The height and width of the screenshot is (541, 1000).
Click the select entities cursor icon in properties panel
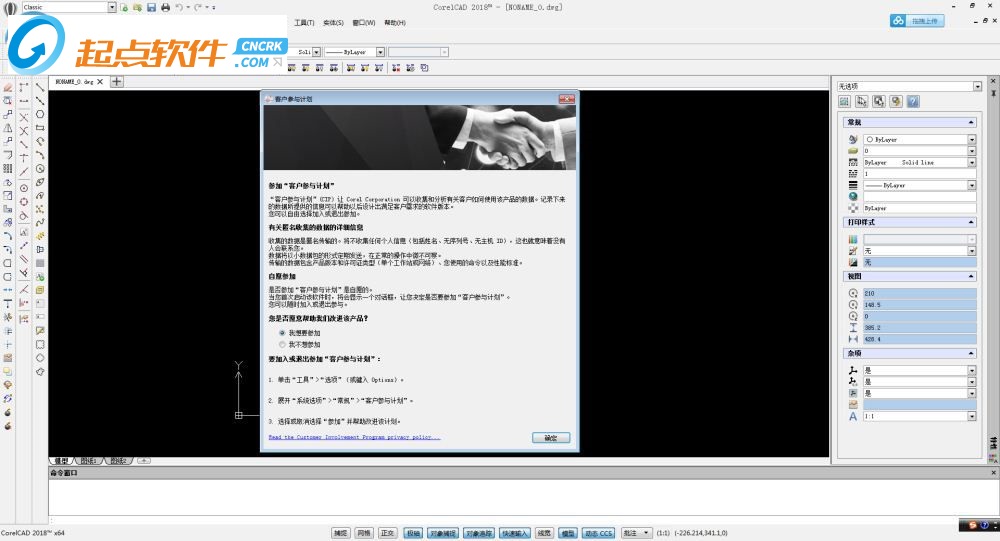(862, 101)
